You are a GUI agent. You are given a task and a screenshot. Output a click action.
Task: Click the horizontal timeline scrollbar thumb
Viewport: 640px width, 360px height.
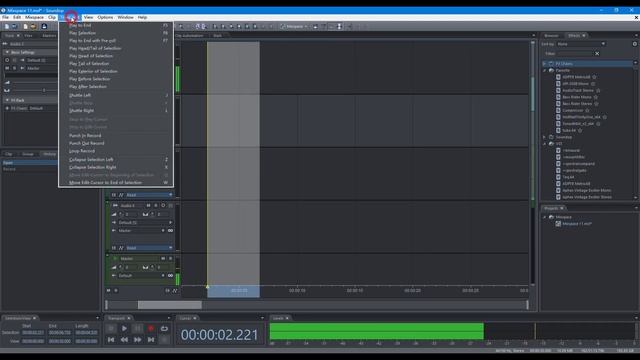coord(169,305)
